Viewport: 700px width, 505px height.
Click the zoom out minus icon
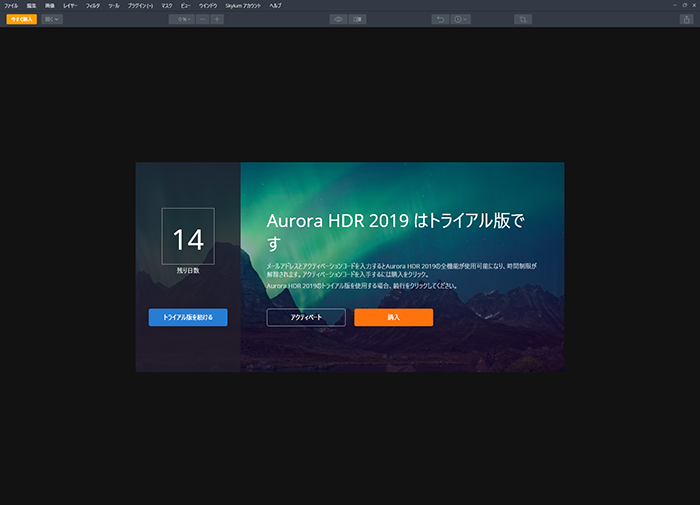203,19
